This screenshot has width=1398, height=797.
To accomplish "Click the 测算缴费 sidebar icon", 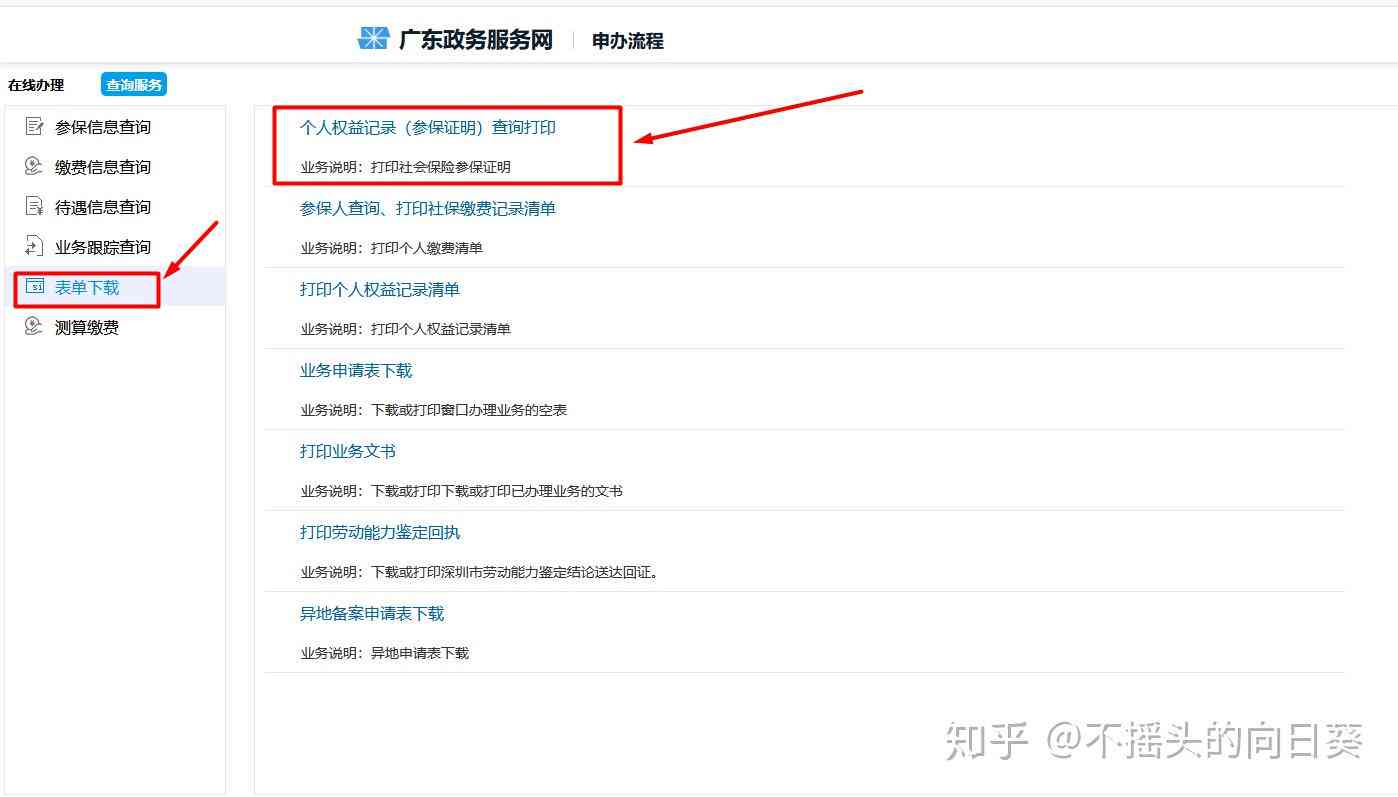I will click(x=34, y=326).
